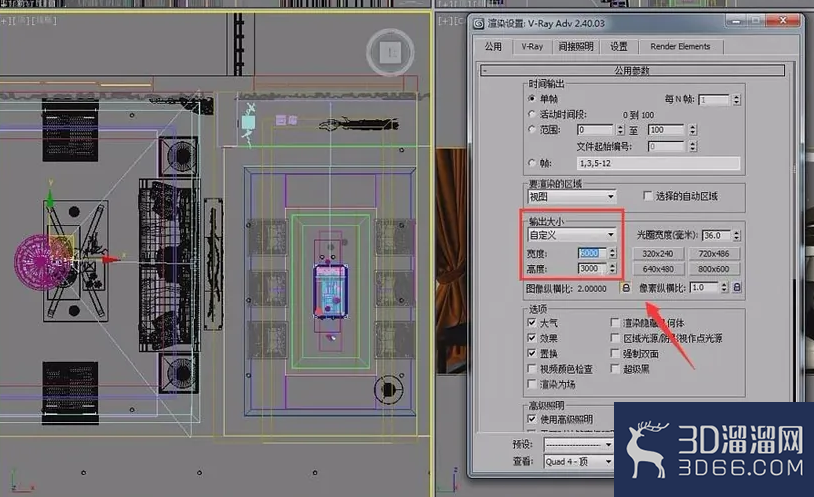Select 单帧 single frame radio button
814x497 pixels.
(532, 98)
